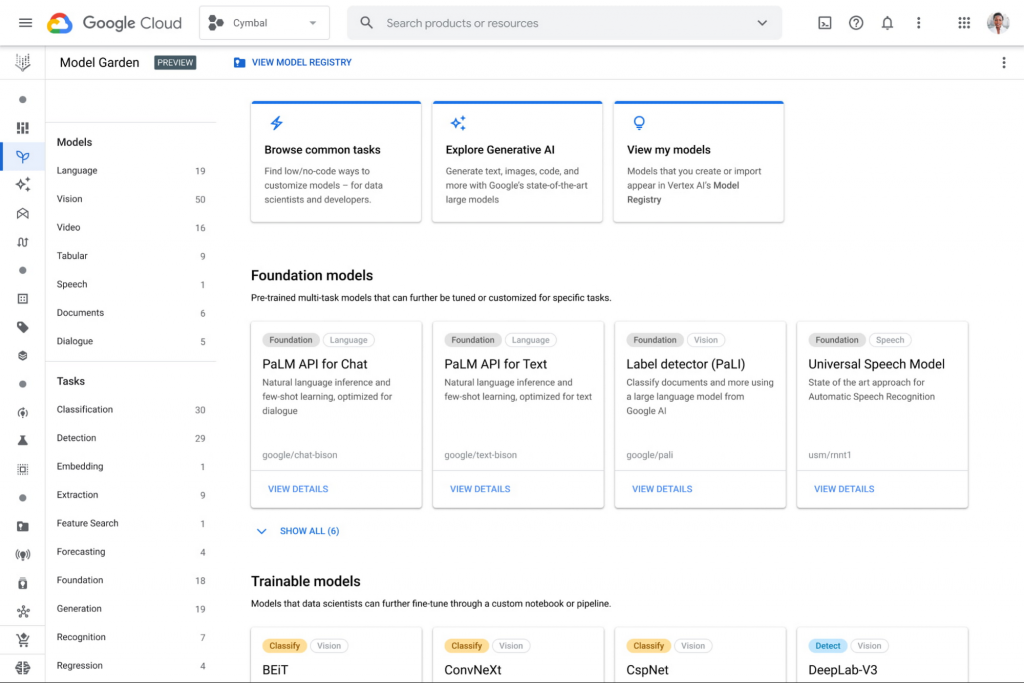Select the Model Garden leaf icon in sidebar

[23, 155]
